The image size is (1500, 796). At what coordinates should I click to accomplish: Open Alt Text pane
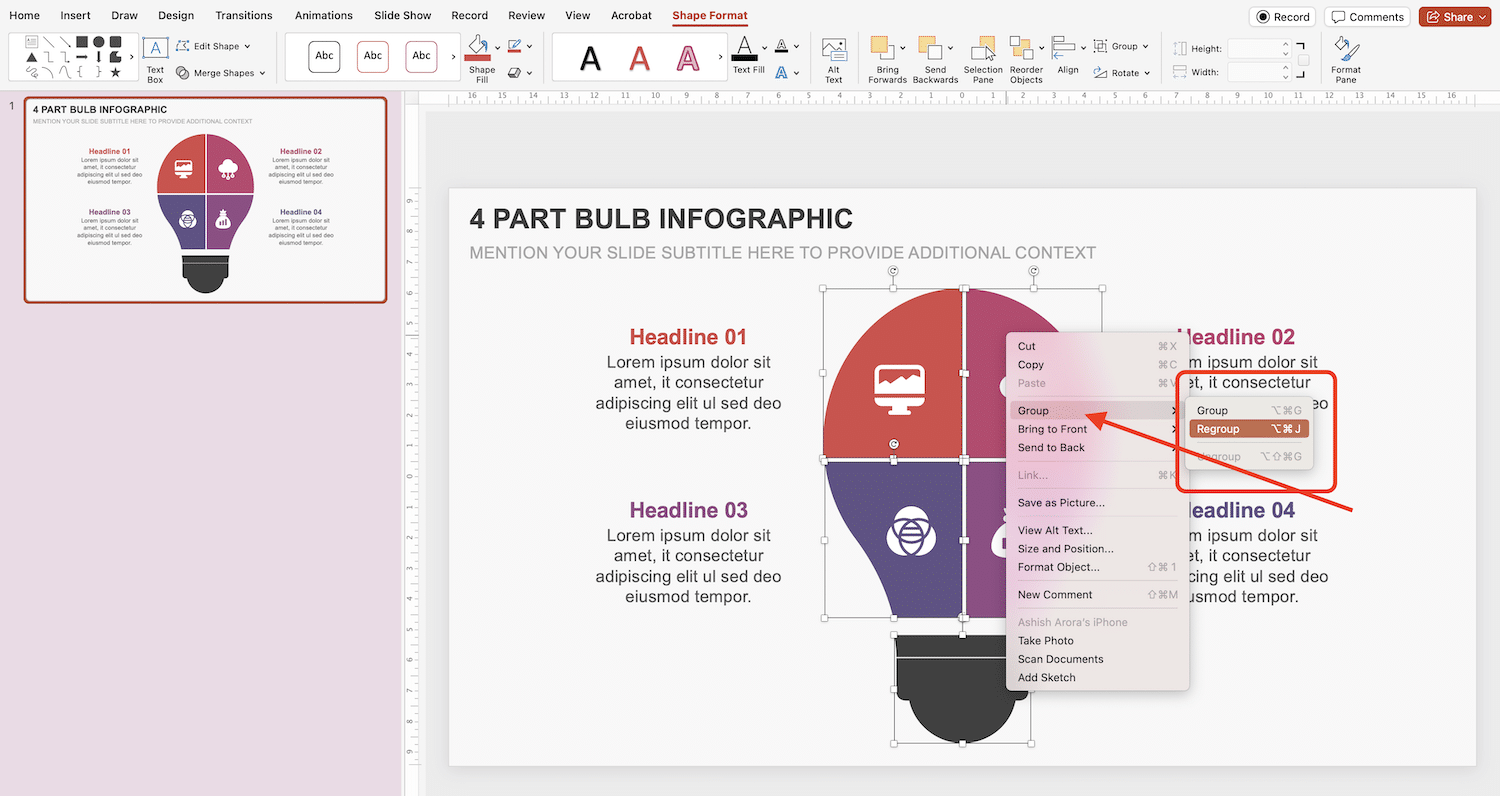point(833,60)
